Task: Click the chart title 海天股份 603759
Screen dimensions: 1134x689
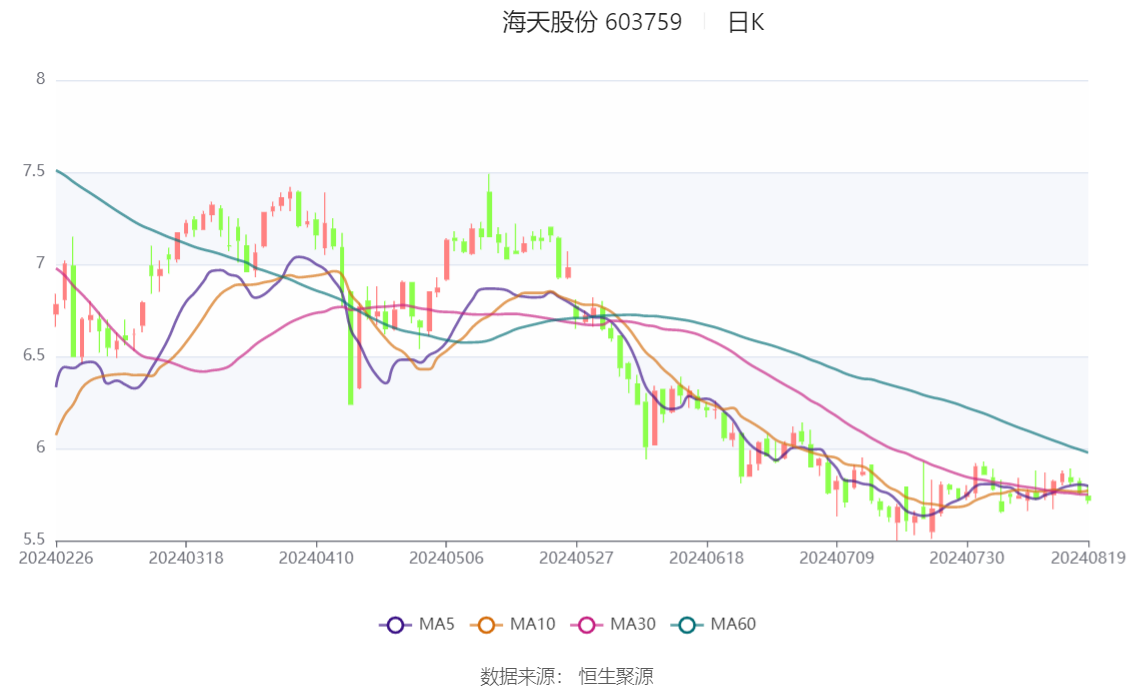Action: [x=592, y=22]
